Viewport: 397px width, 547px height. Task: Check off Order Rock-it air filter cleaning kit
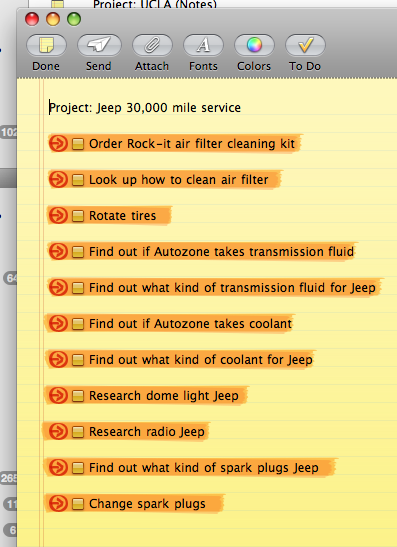(78, 144)
